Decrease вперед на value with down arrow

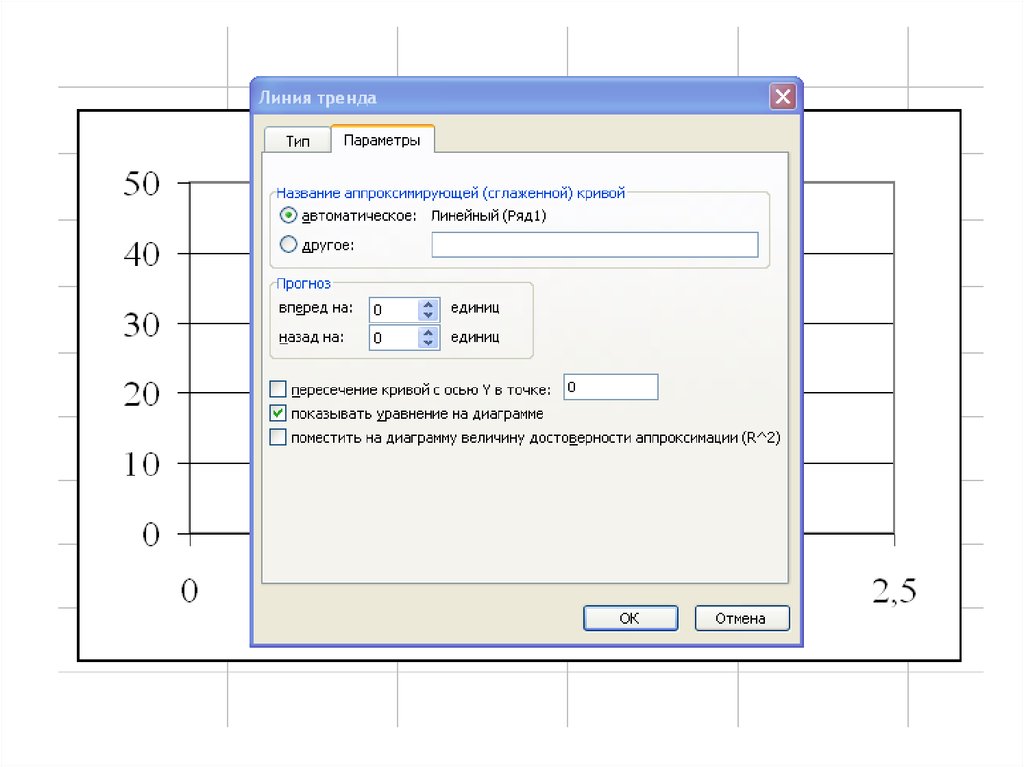tap(429, 316)
